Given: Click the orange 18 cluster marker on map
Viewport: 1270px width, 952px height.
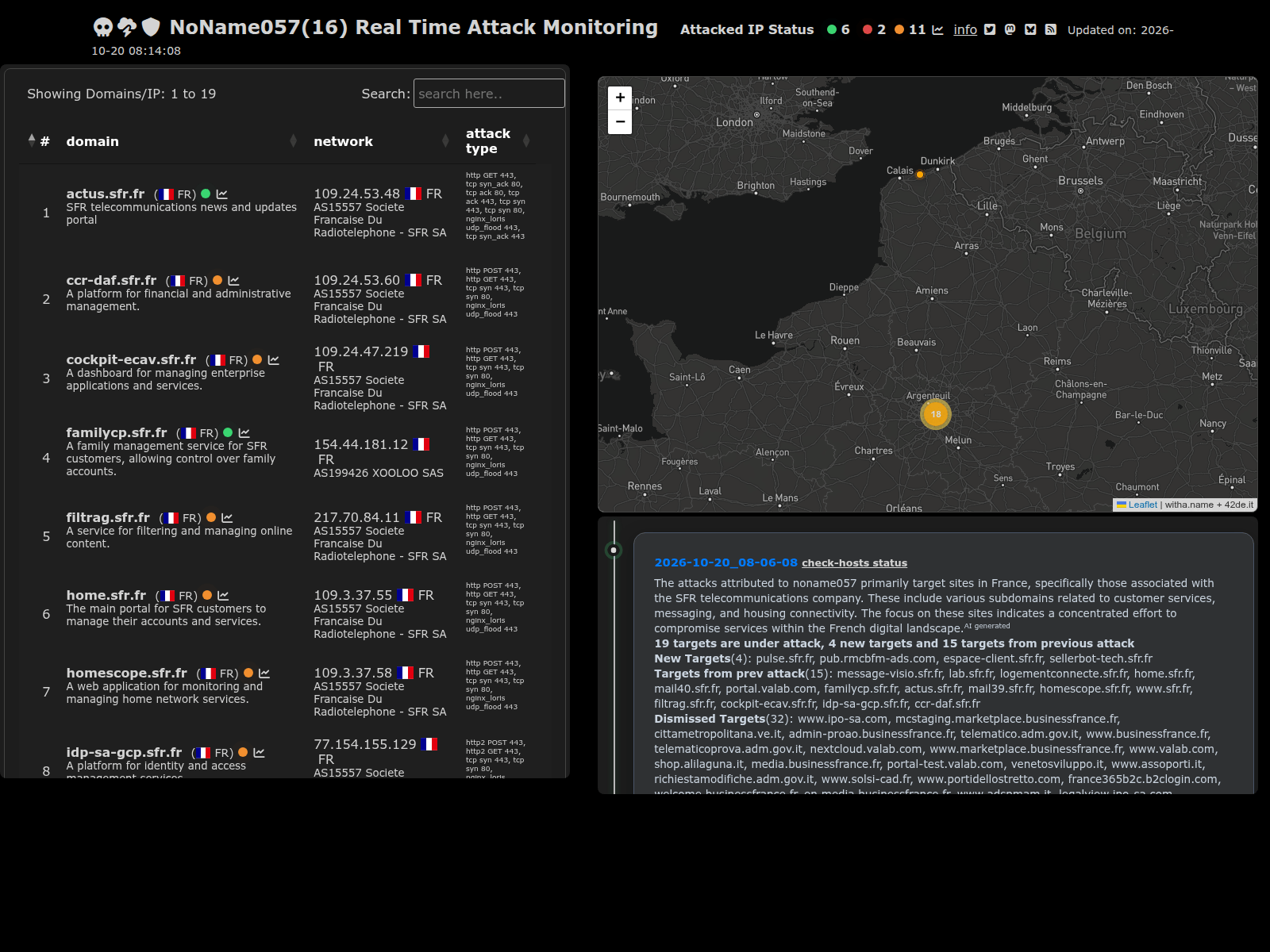Looking at the screenshot, I should [x=936, y=414].
